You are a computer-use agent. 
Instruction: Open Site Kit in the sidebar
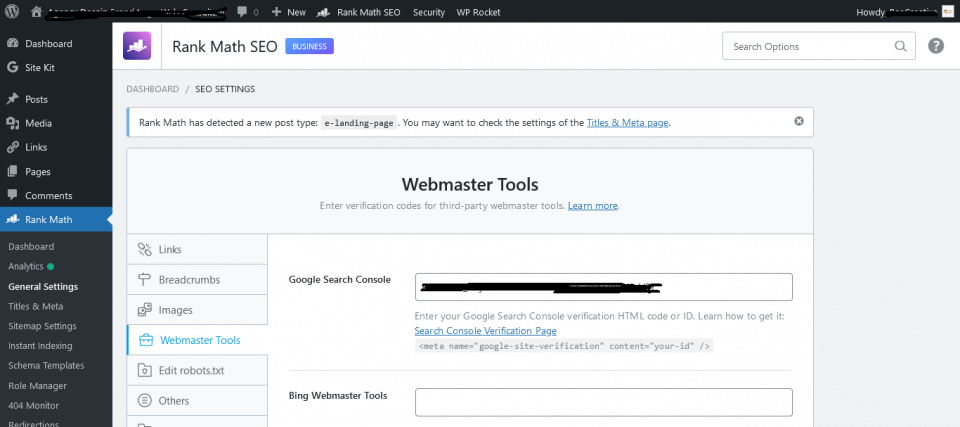pos(56,67)
